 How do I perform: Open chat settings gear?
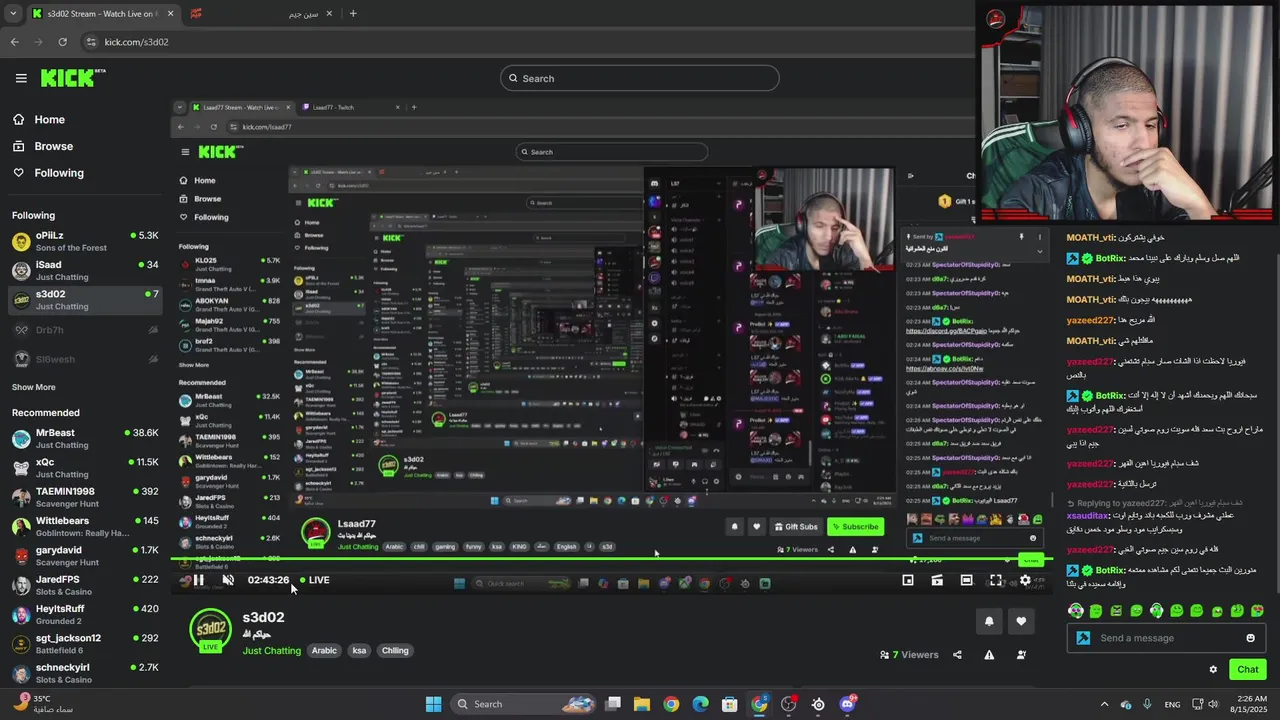point(1213,670)
